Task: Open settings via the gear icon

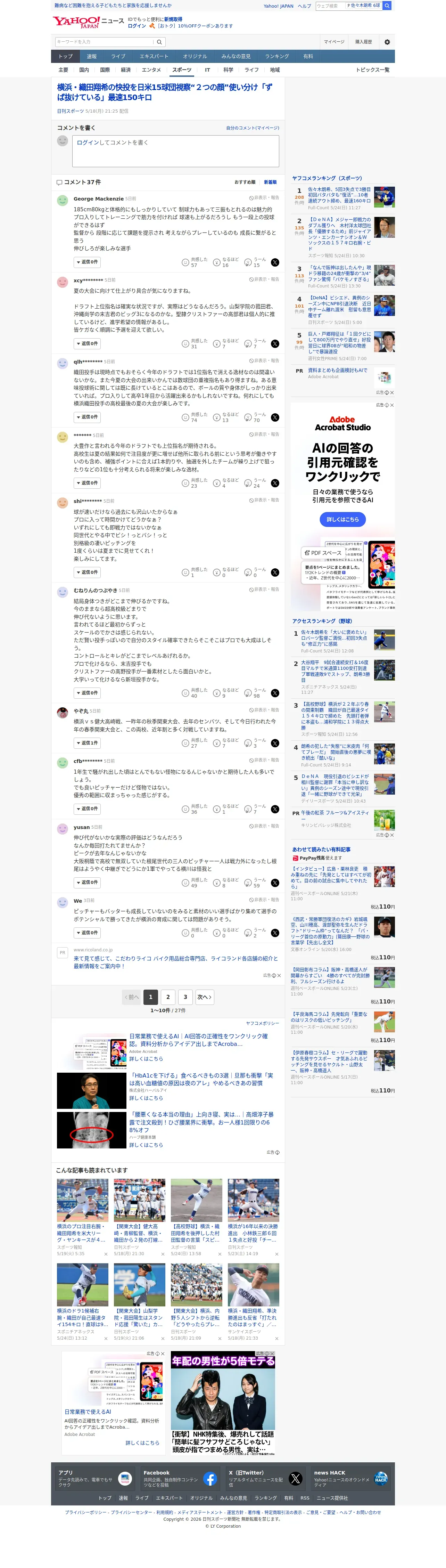Action: tap(387, 42)
